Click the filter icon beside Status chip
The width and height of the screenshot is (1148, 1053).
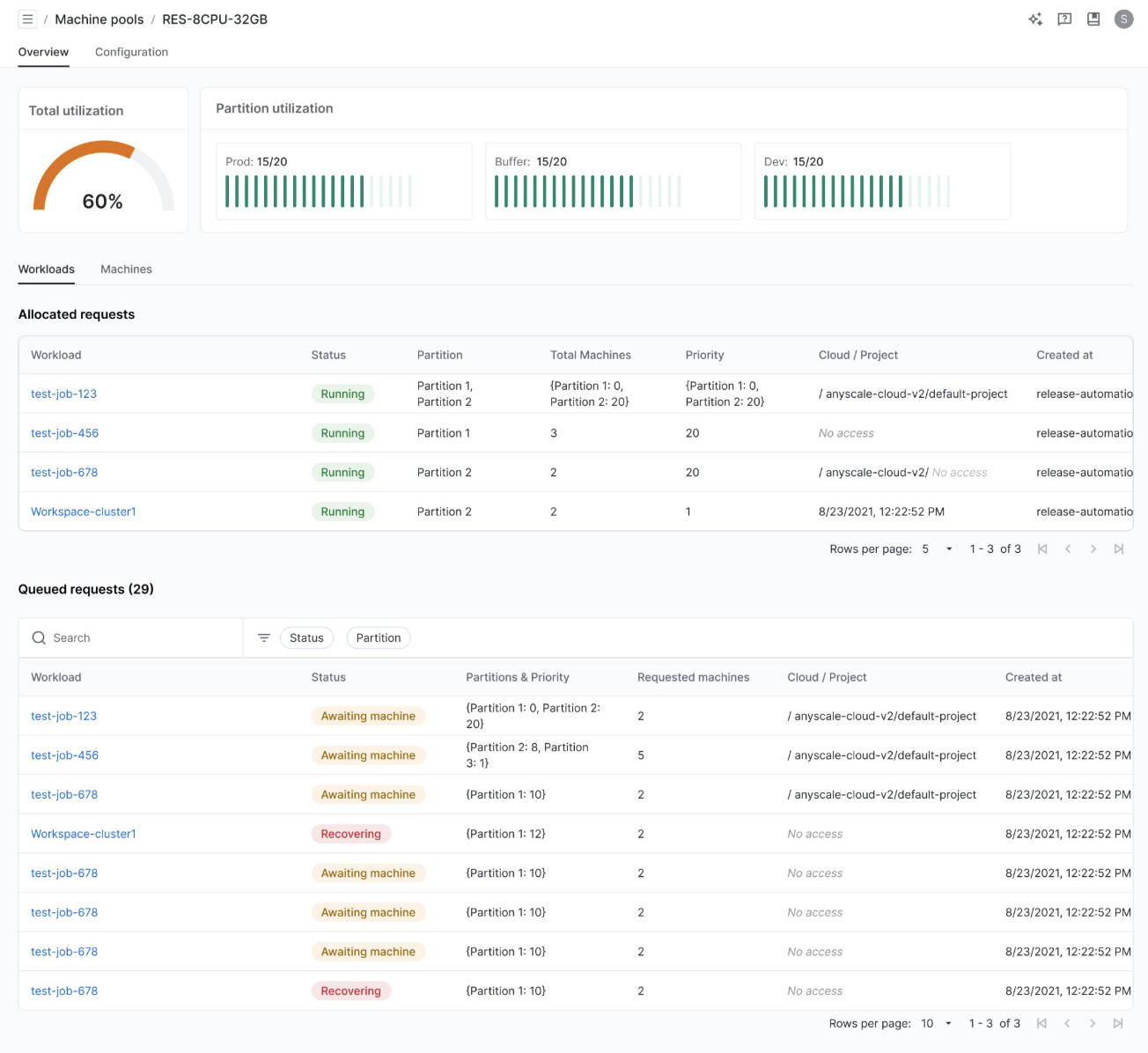263,638
